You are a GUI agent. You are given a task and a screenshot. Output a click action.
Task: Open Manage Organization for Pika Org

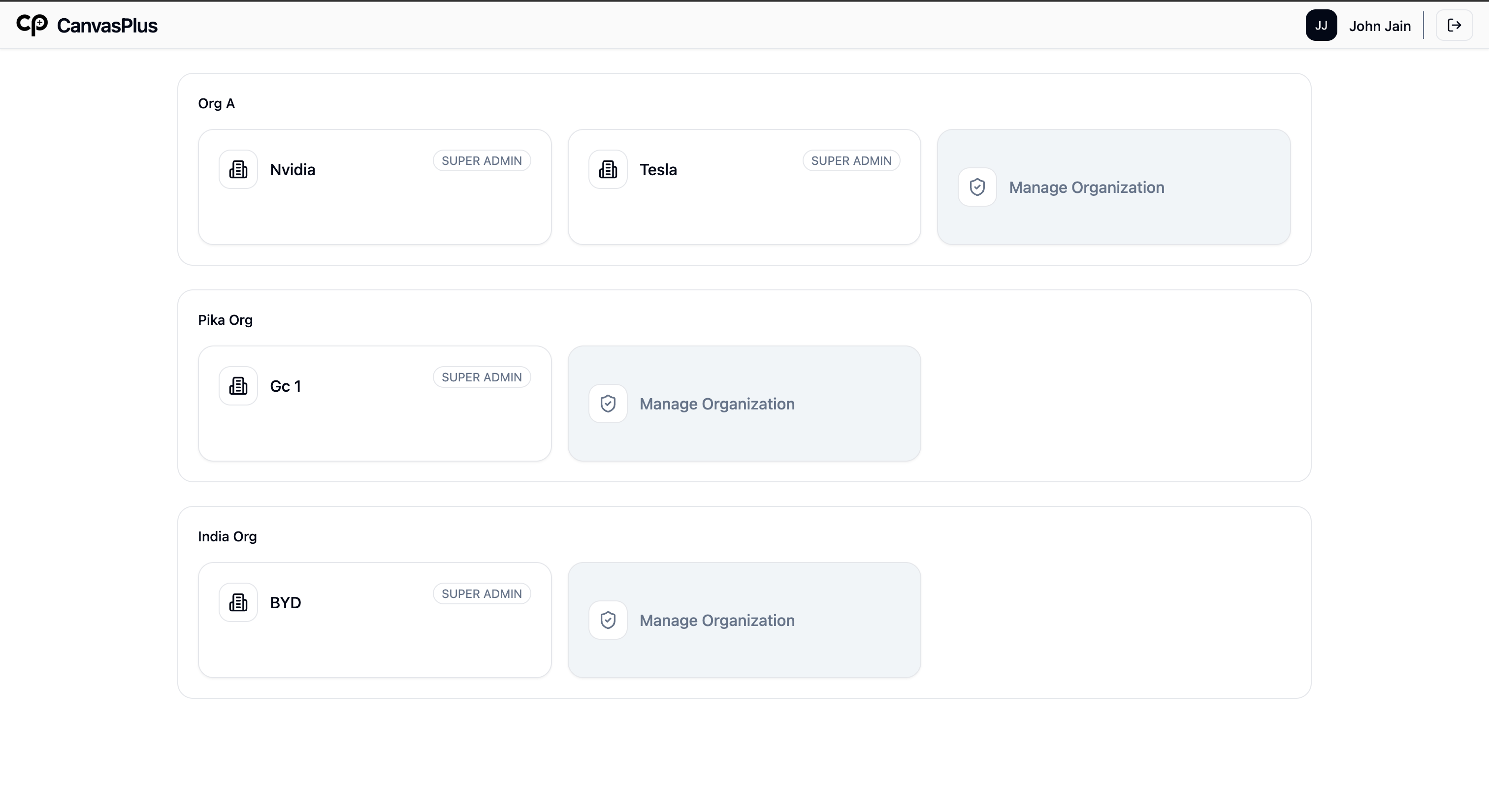744,404
